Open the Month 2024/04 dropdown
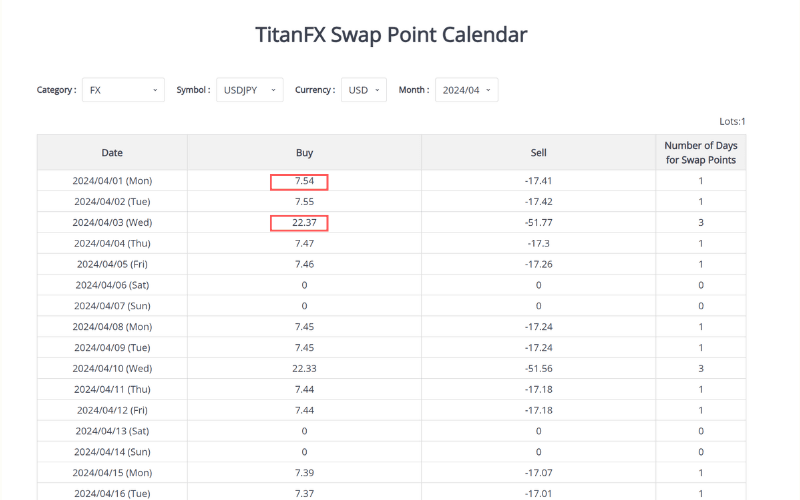 point(466,90)
